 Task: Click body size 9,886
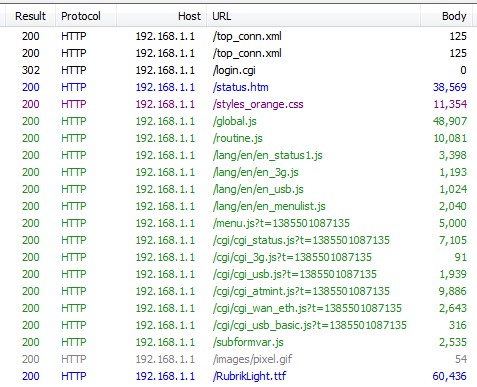coord(452,291)
